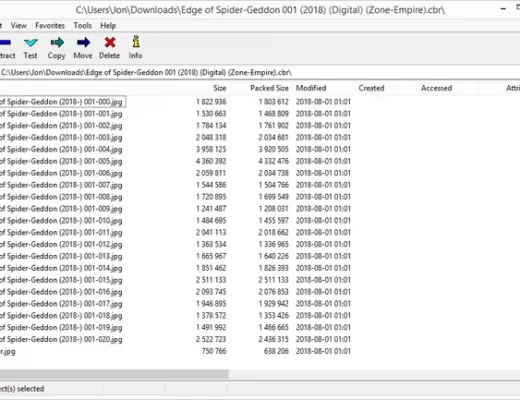Select file 001-014.jpg
Viewport: 520px width, 400px height.
coord(61,268)
